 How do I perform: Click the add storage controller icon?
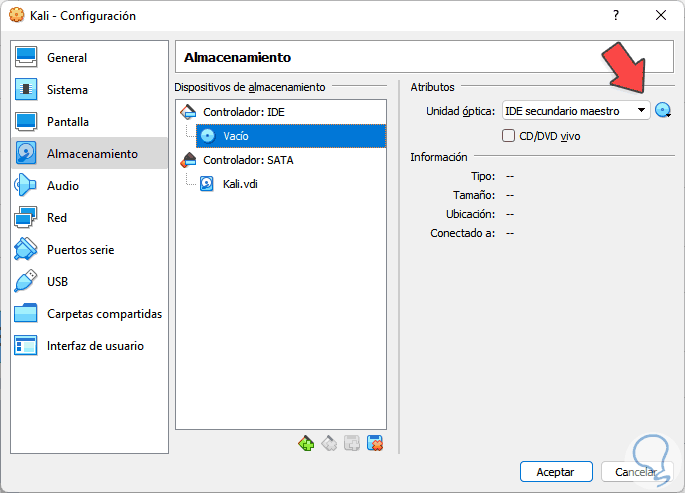tap(306, 444)
